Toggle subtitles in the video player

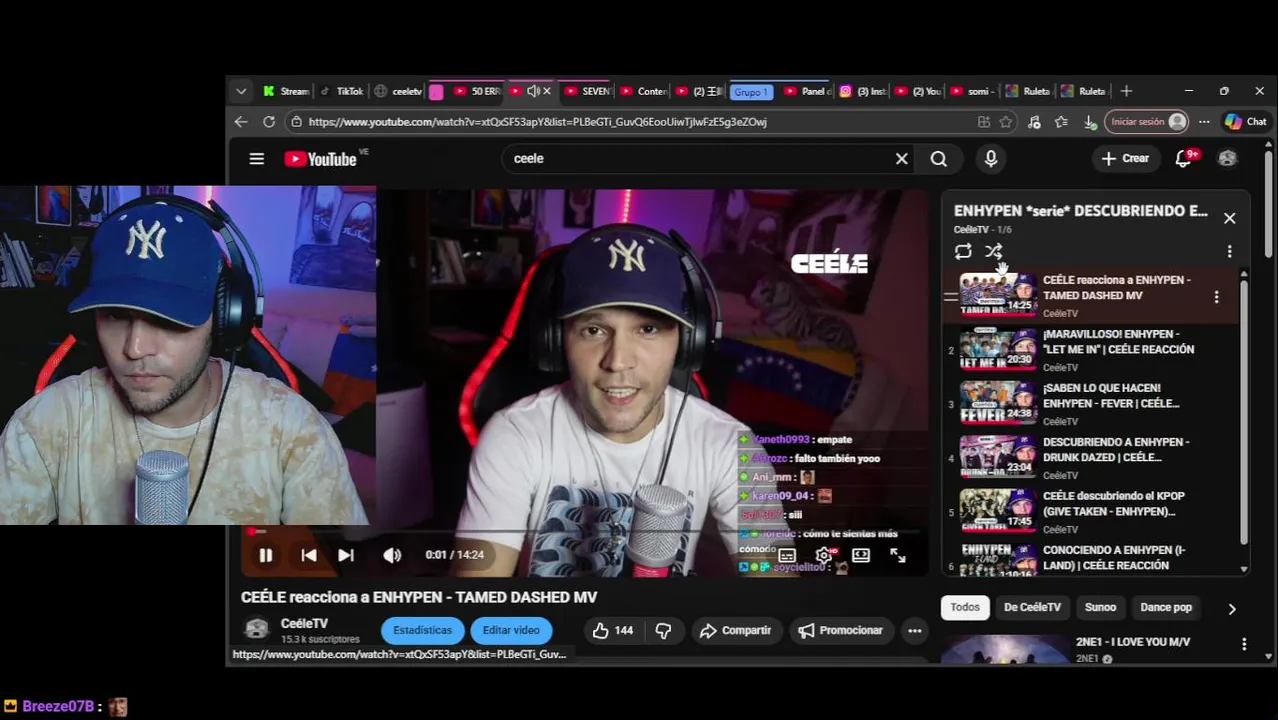tap(787, 555)
